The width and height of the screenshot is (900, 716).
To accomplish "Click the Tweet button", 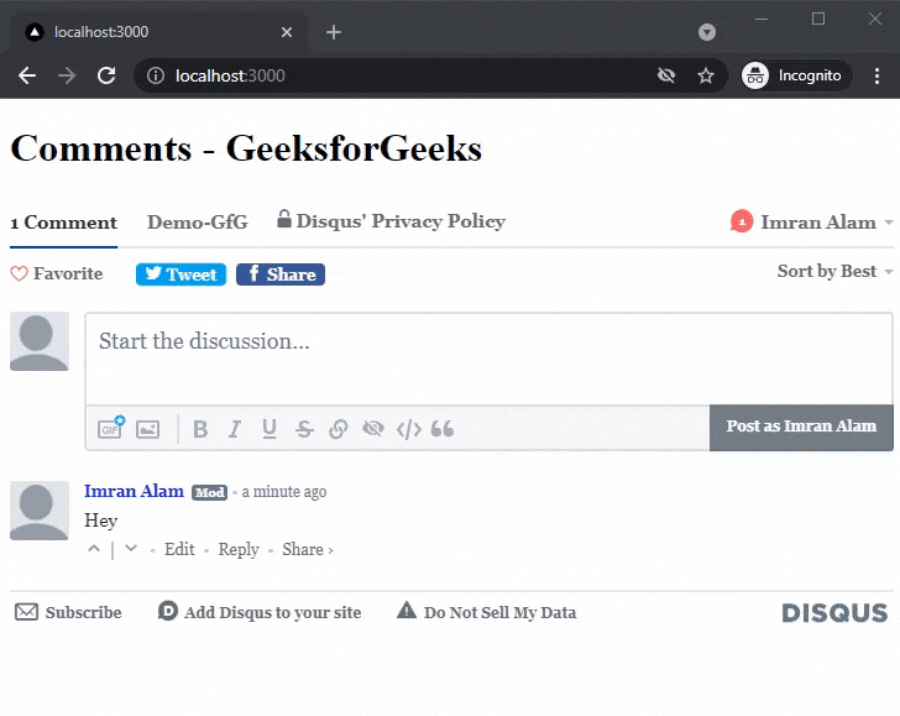I will (x=181, y=274).
